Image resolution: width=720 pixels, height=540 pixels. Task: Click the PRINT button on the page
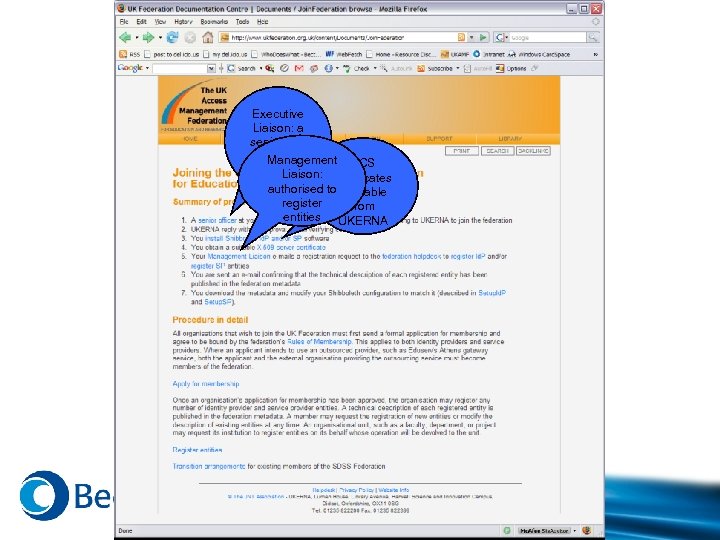tap(462, 151)
